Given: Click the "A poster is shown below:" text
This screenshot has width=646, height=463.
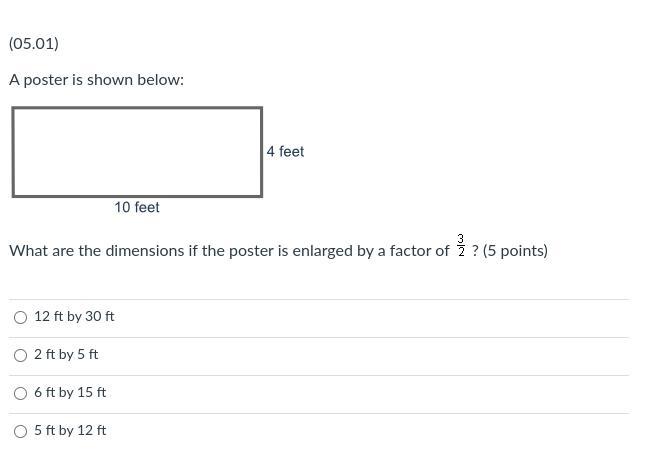Looking at the screenshot, I should [97, 80].
